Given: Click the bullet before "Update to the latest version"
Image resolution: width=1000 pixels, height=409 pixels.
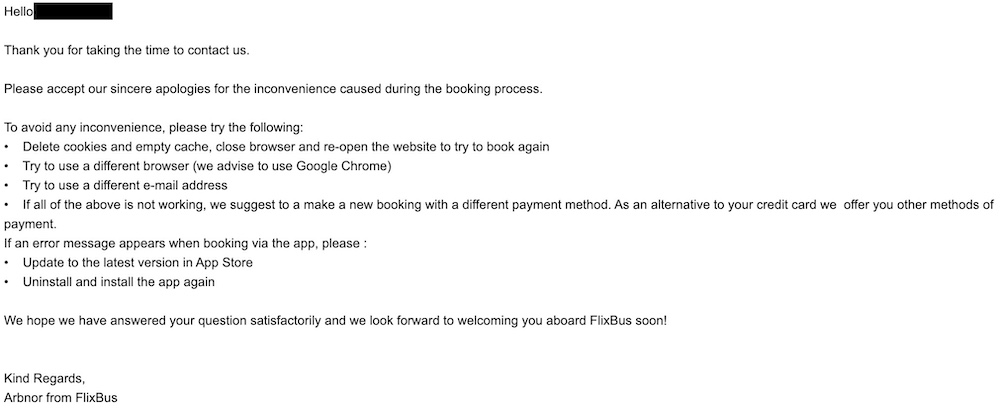Looking at the screenshot, I should (7, 264).
